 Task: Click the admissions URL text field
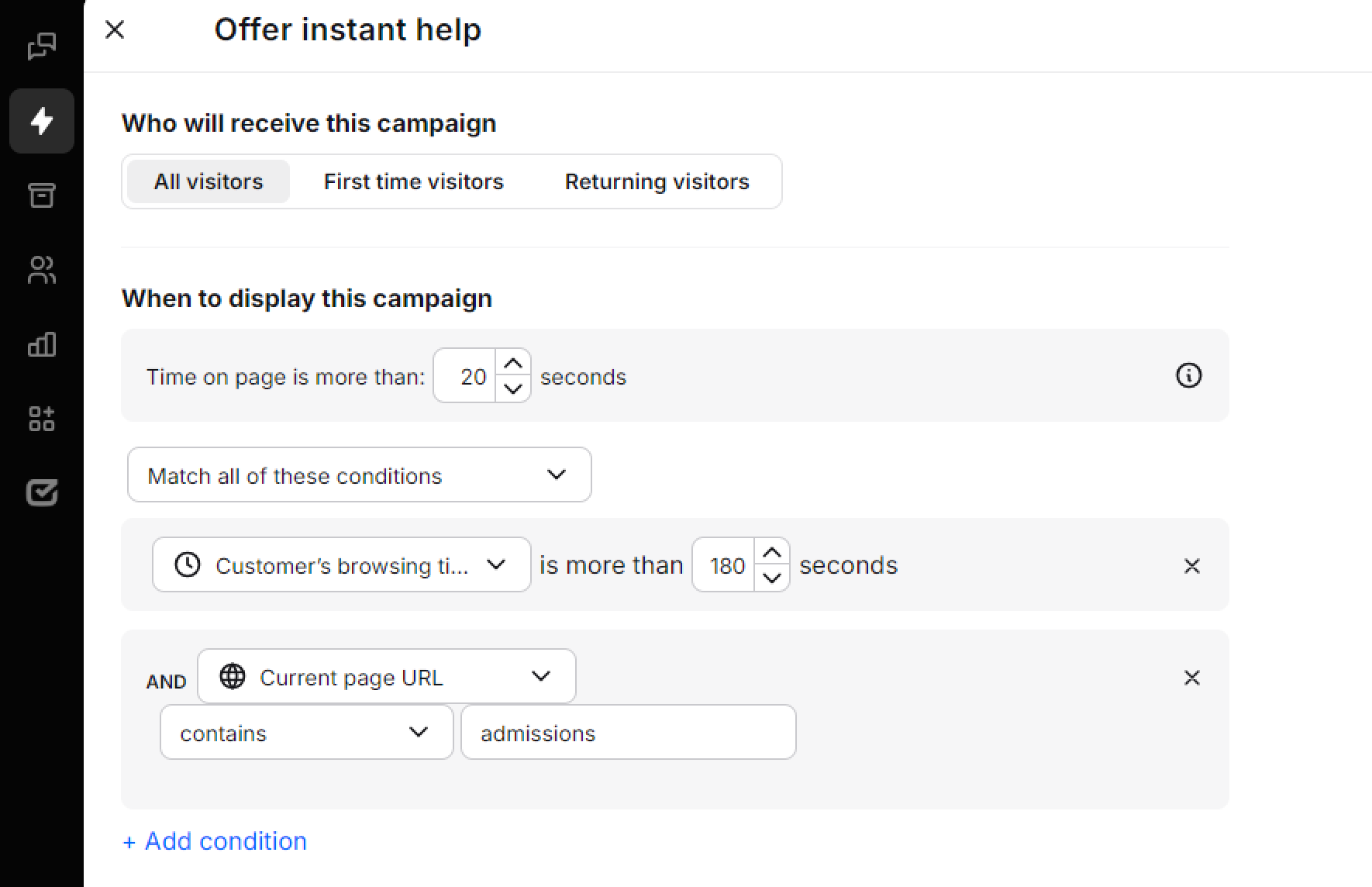628,733
